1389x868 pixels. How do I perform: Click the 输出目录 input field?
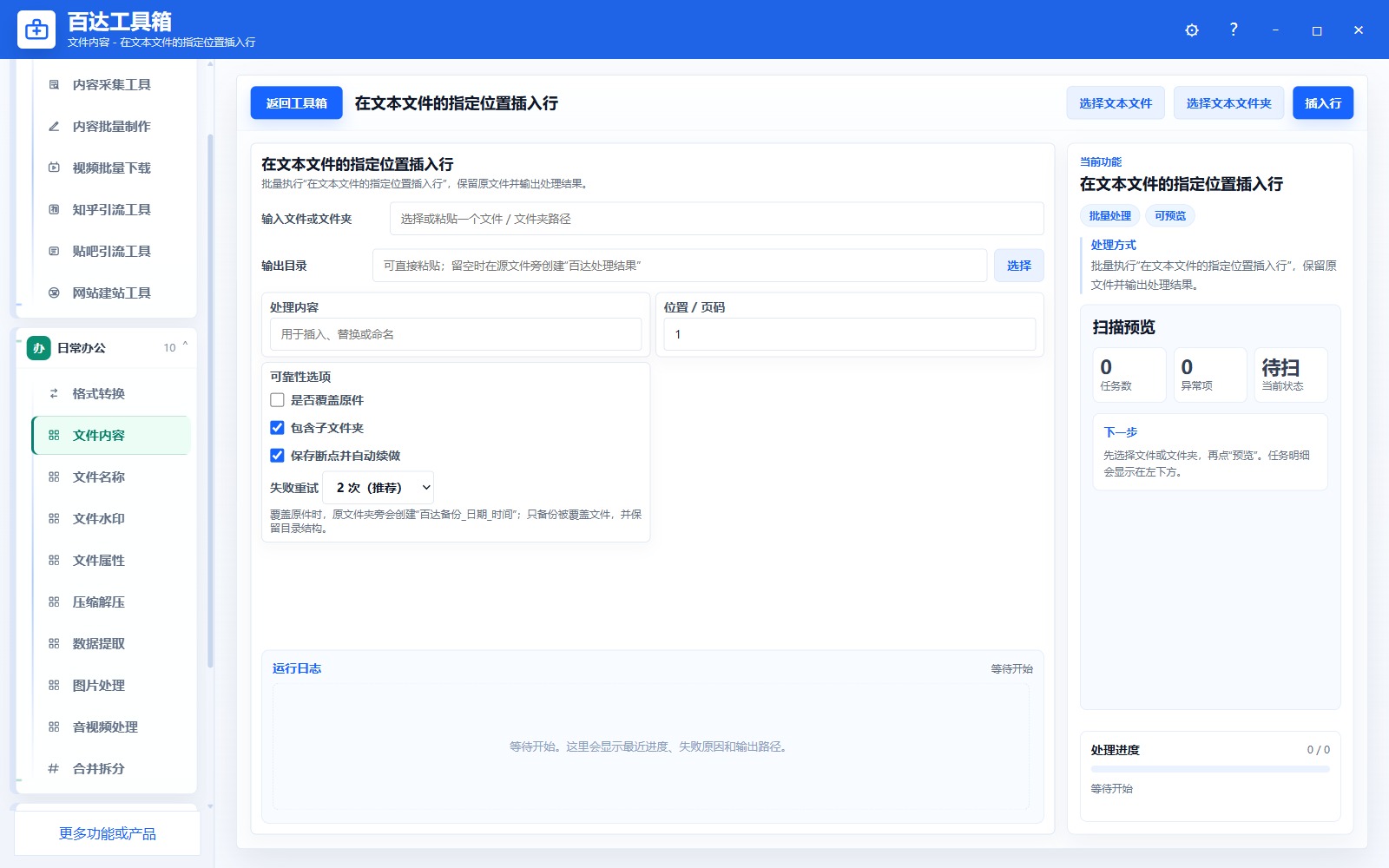click(680, 266)
